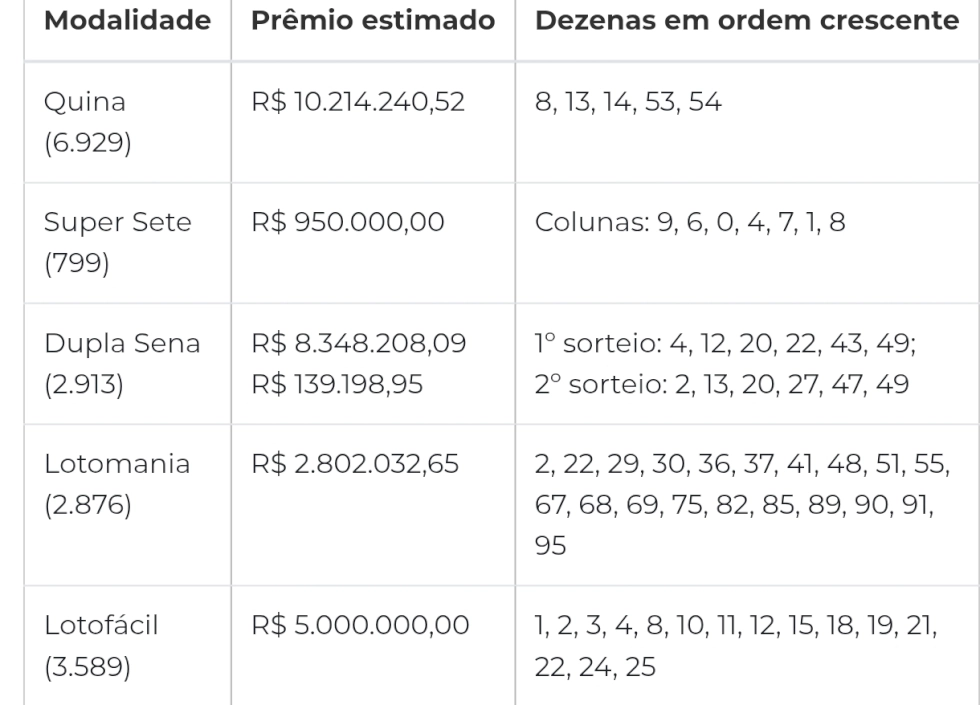This screenshot has height=705, width=980.
Task: Select the R$ 2.802.032,65 prize cell
Action: click(x=373, y=505)
